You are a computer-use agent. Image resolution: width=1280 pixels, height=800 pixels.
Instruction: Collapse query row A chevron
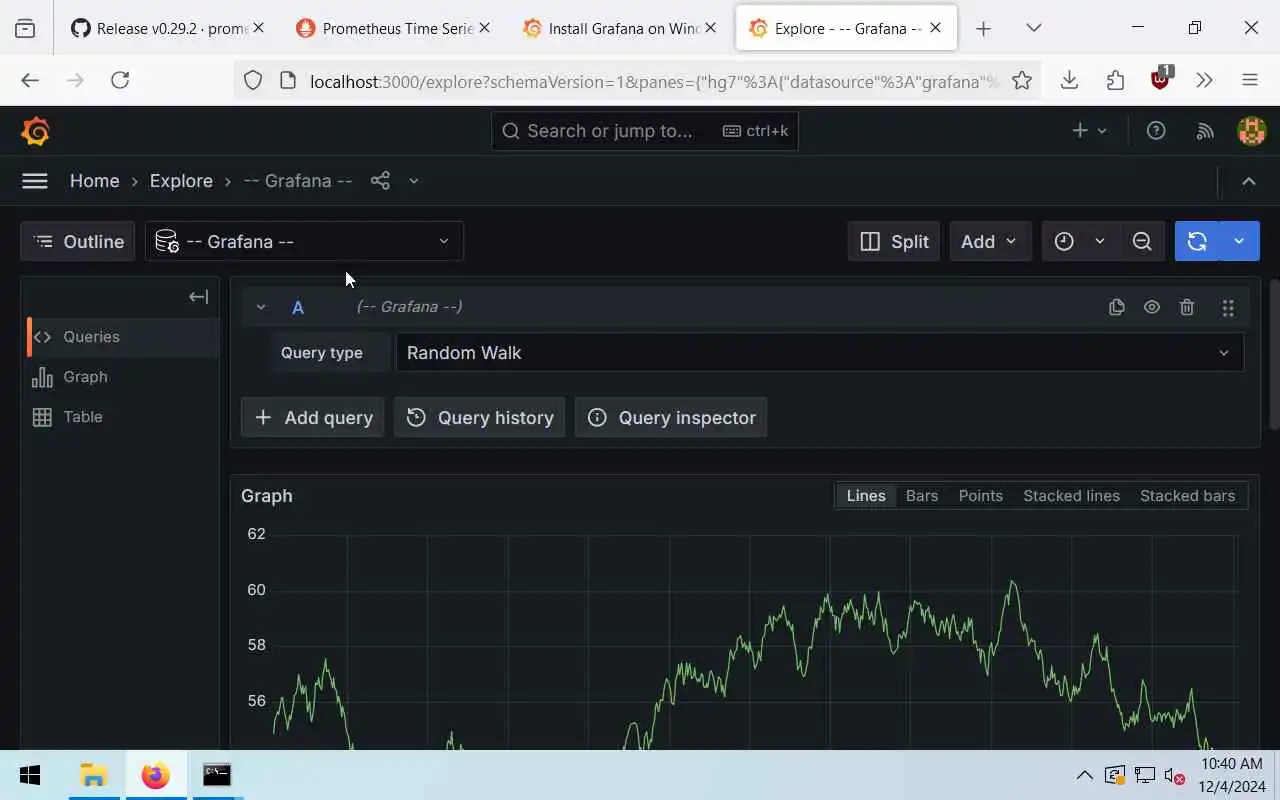(x=261, y=307)
